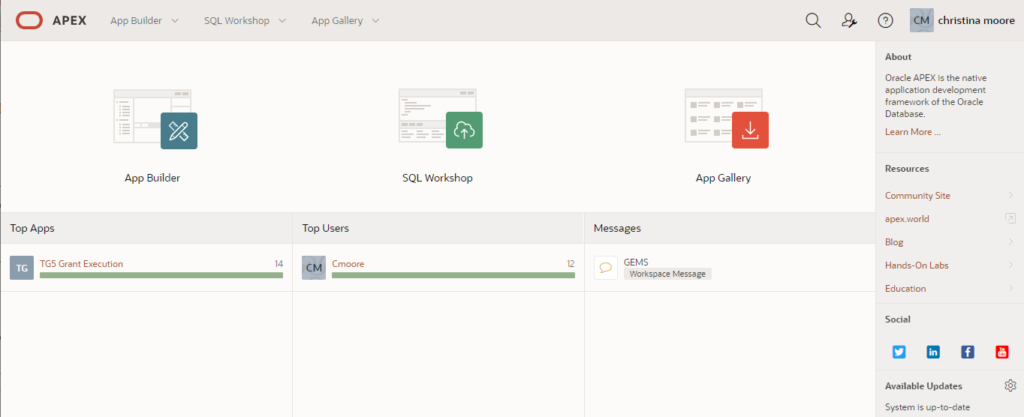Click the Available Updates gear icon

[x=1010, y=385]
